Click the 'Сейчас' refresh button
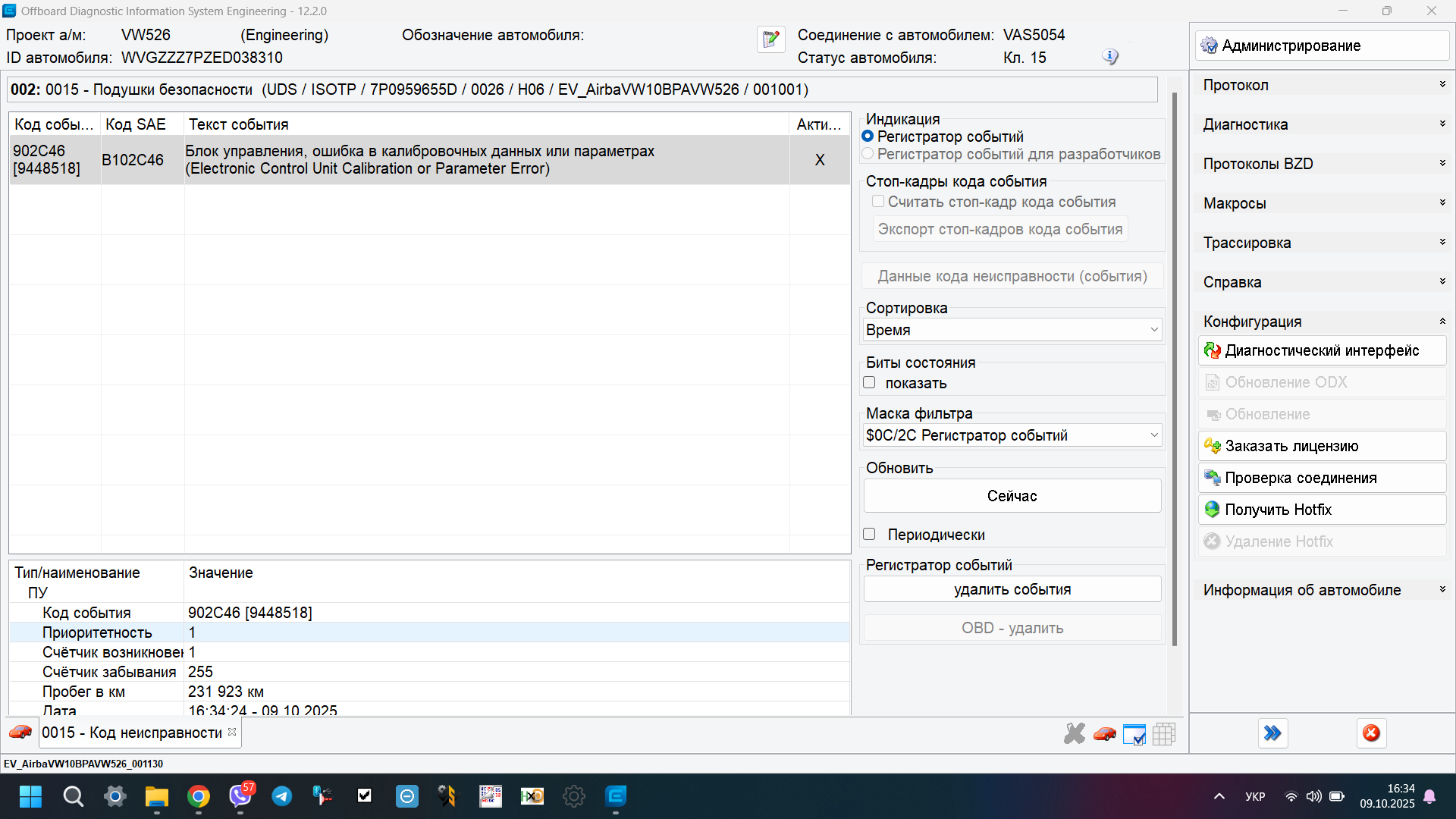This screenshot has width=1456, height=819. 1012,496
